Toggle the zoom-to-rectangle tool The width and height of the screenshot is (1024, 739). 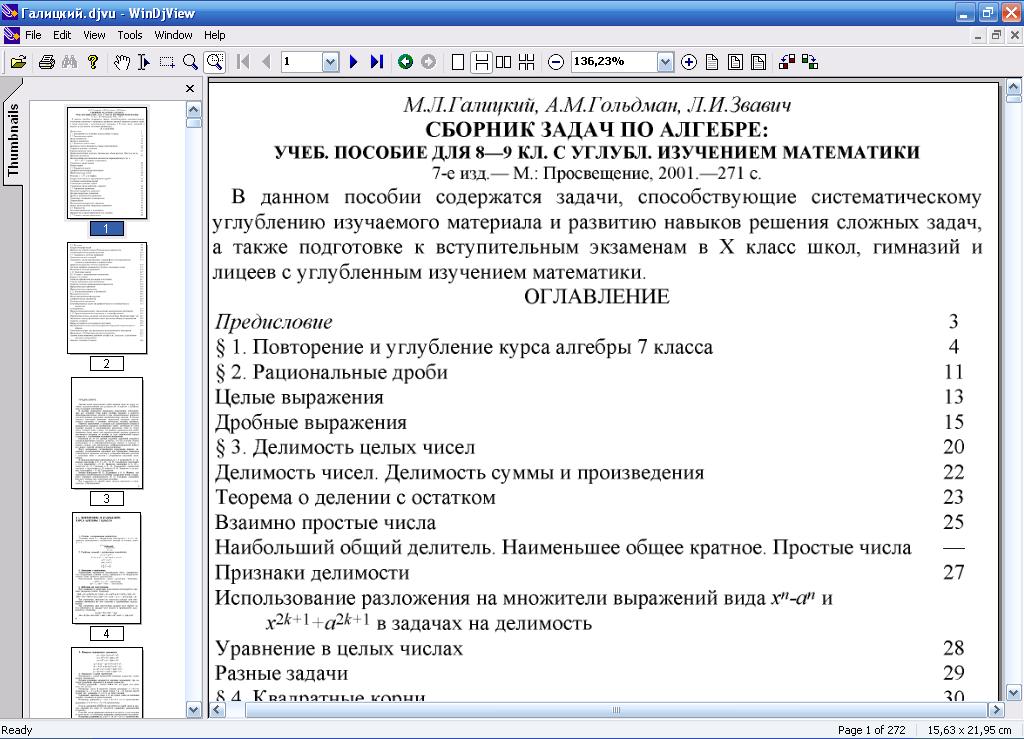click(214, 62)
